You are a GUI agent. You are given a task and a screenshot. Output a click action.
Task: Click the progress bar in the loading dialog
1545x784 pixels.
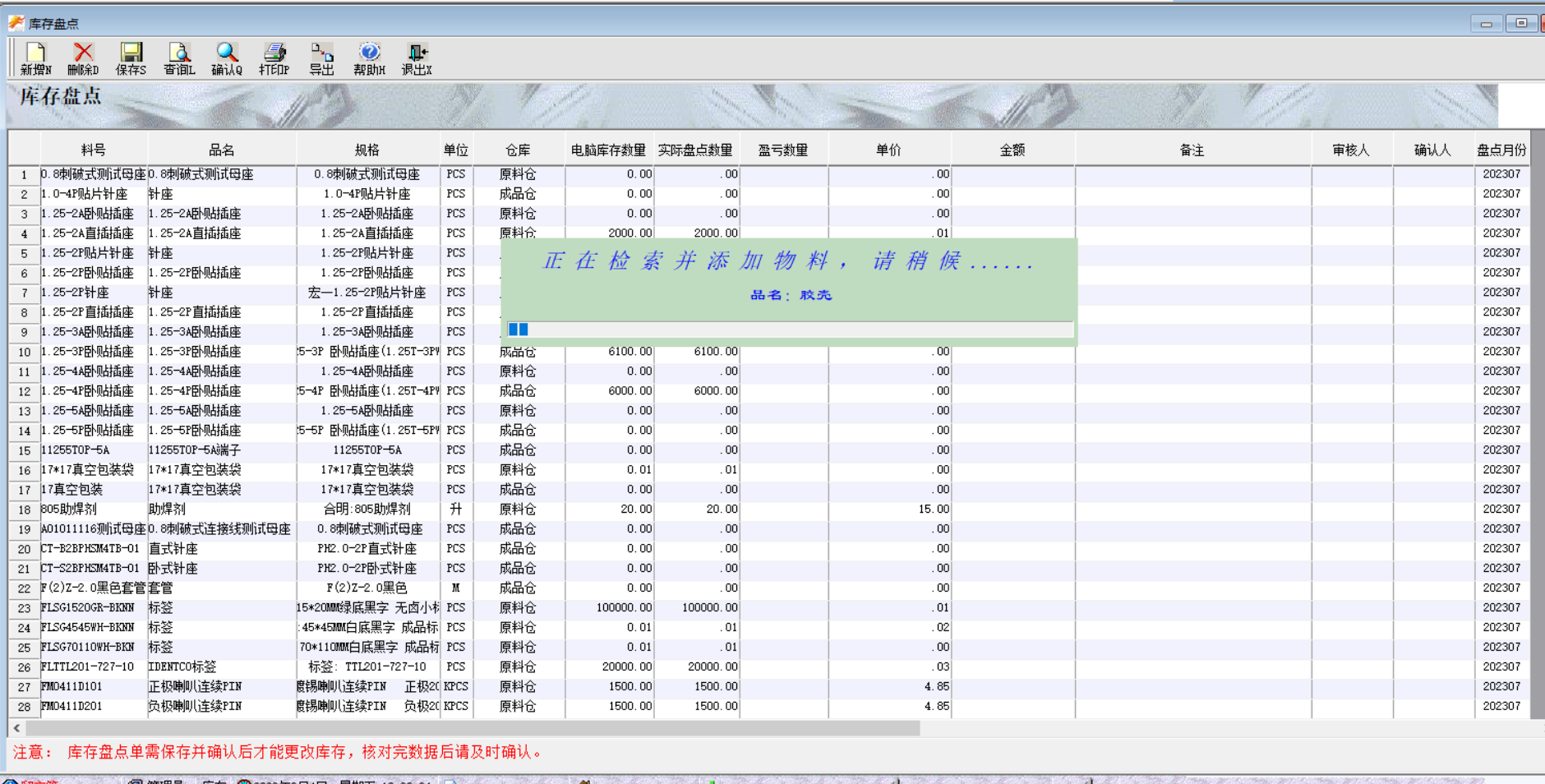pos(790,330)
